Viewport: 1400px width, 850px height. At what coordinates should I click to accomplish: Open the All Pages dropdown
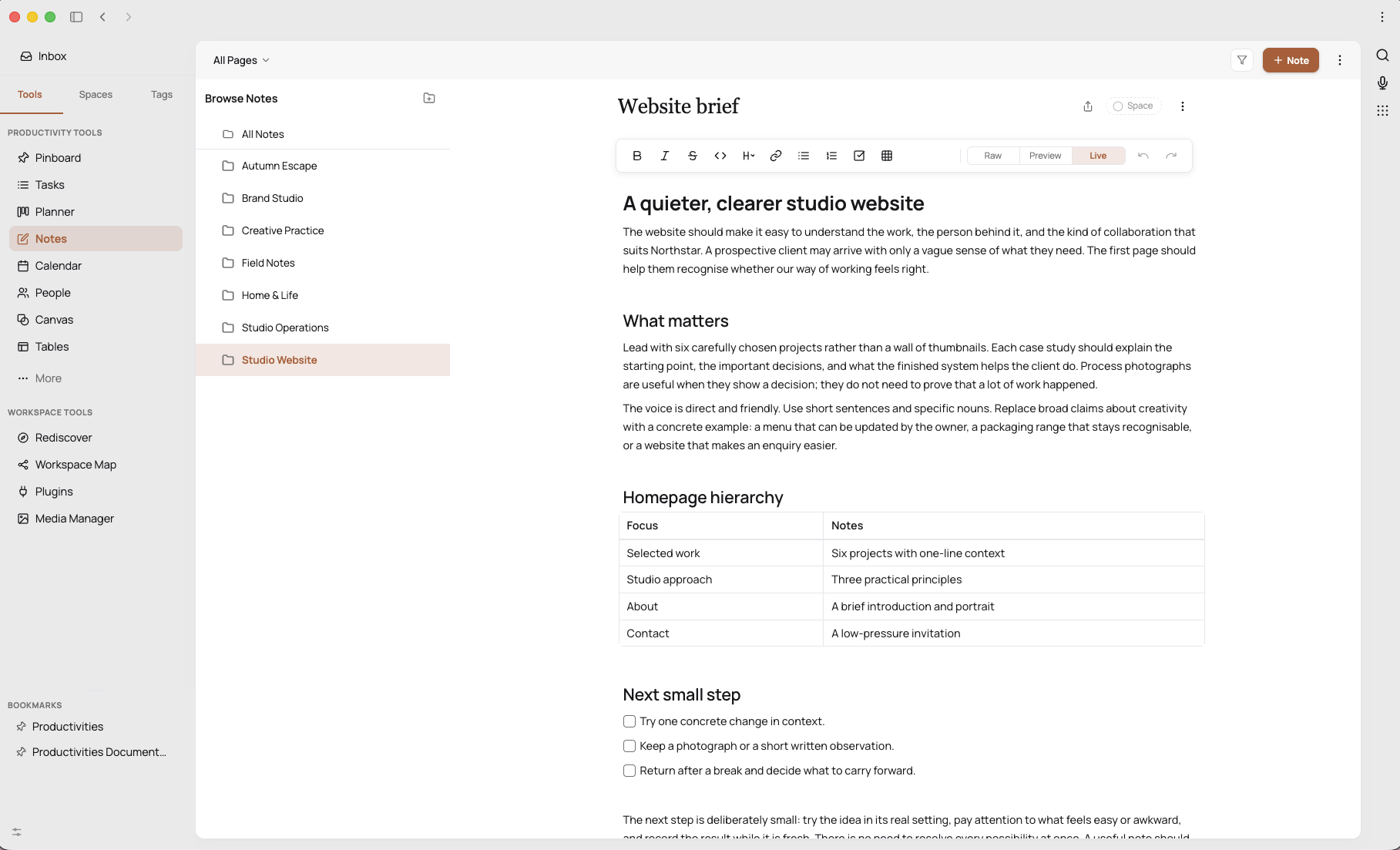point(241,60)
